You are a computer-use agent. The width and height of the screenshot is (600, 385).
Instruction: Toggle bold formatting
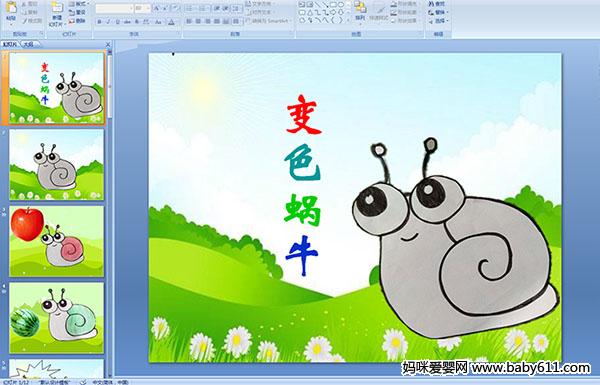tap(99, 22)
